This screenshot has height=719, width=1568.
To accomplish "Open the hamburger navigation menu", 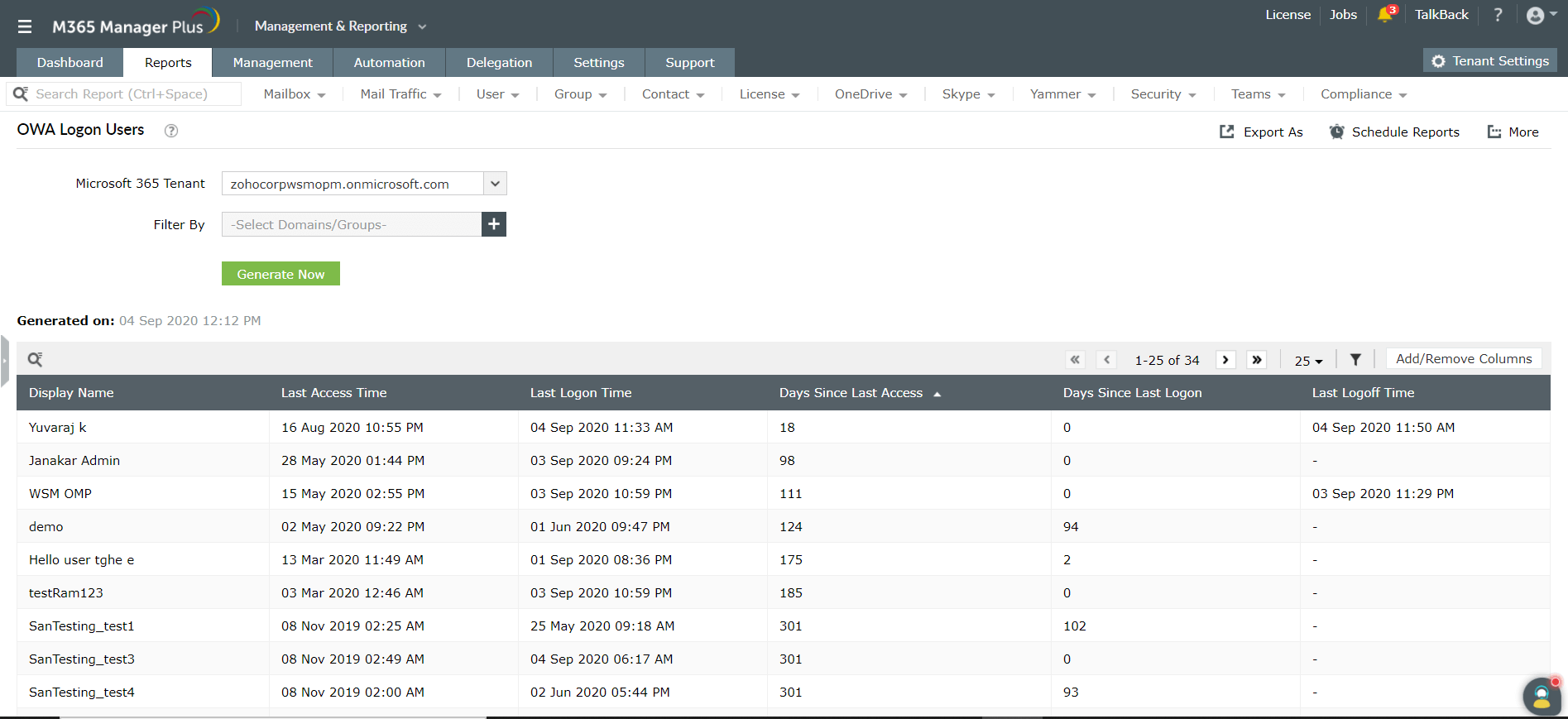I will (x=25, y=26).
